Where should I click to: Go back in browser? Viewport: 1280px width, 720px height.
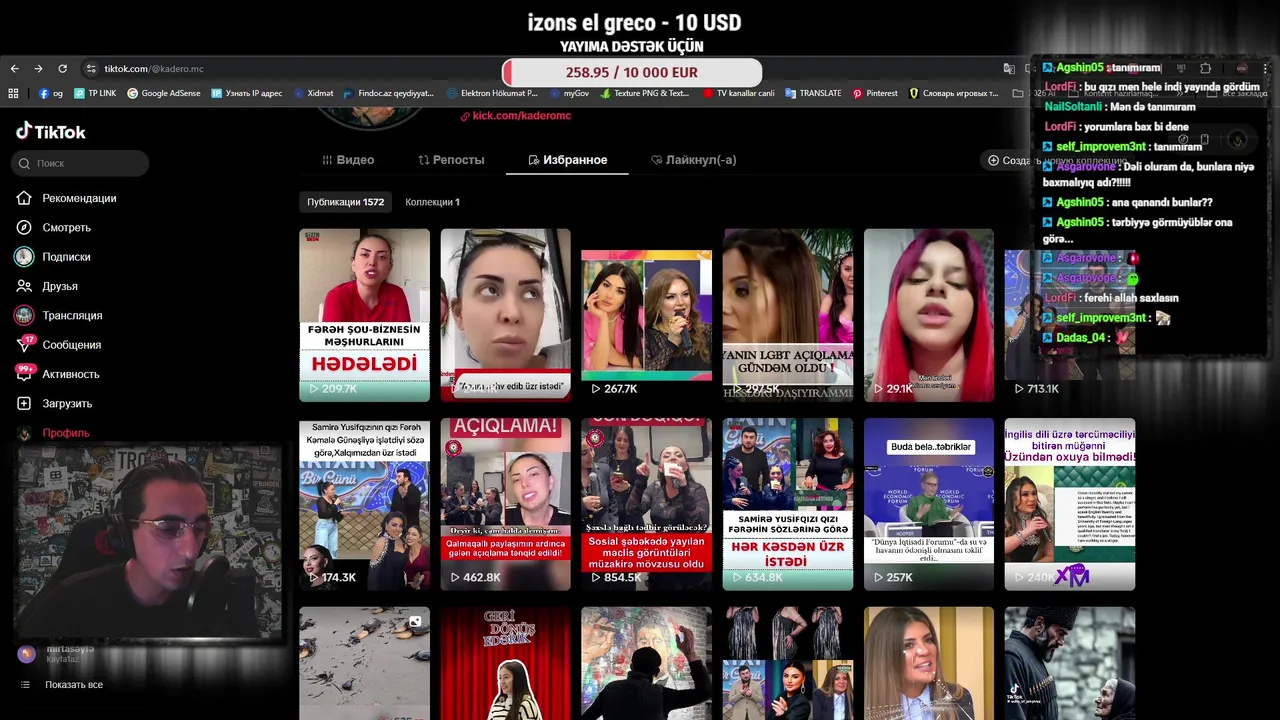click(14, 69)
